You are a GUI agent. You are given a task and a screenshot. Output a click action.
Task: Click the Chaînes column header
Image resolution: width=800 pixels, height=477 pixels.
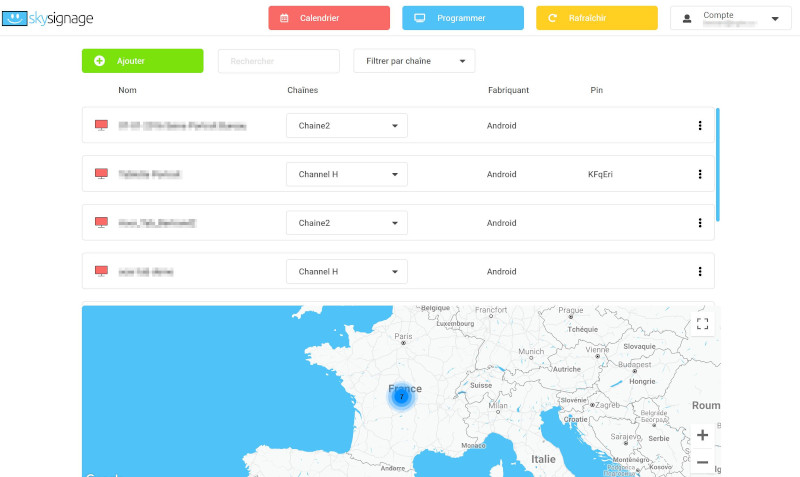pos(303,90)
